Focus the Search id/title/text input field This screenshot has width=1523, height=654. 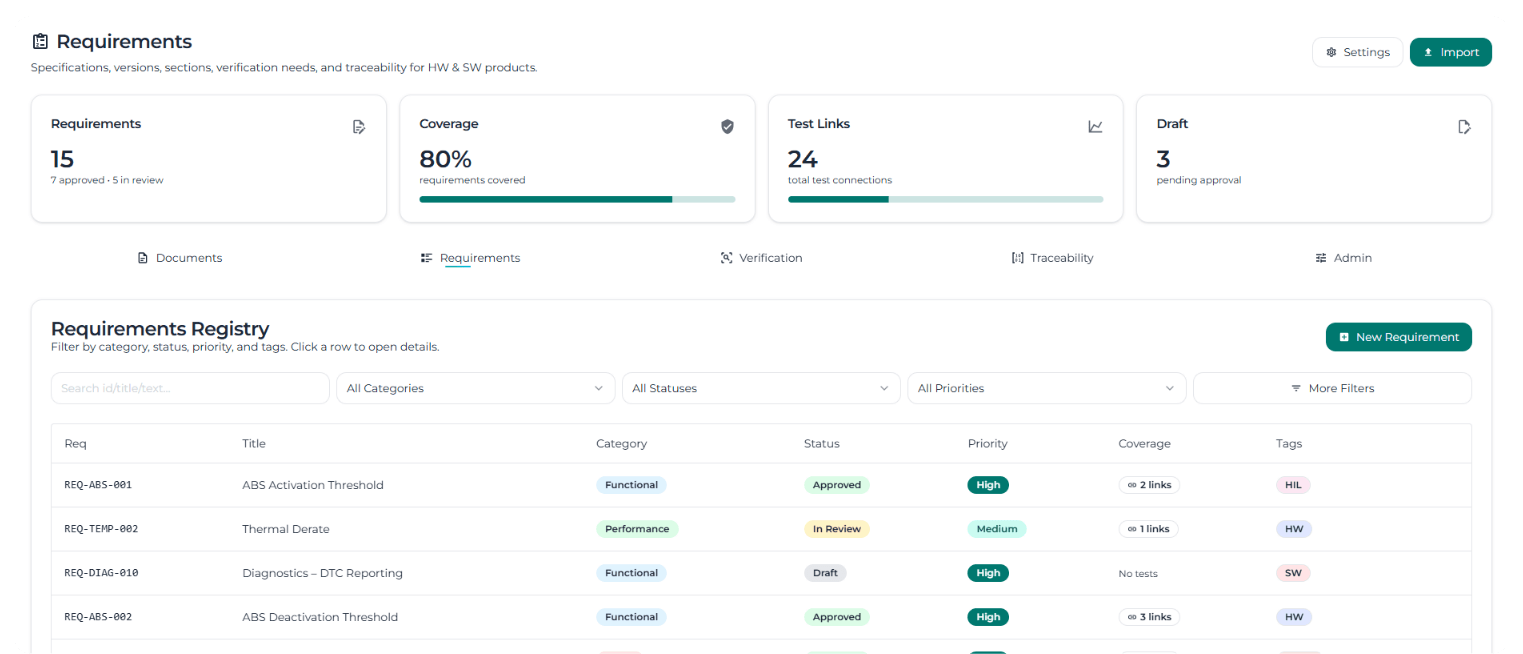[190, 388]
